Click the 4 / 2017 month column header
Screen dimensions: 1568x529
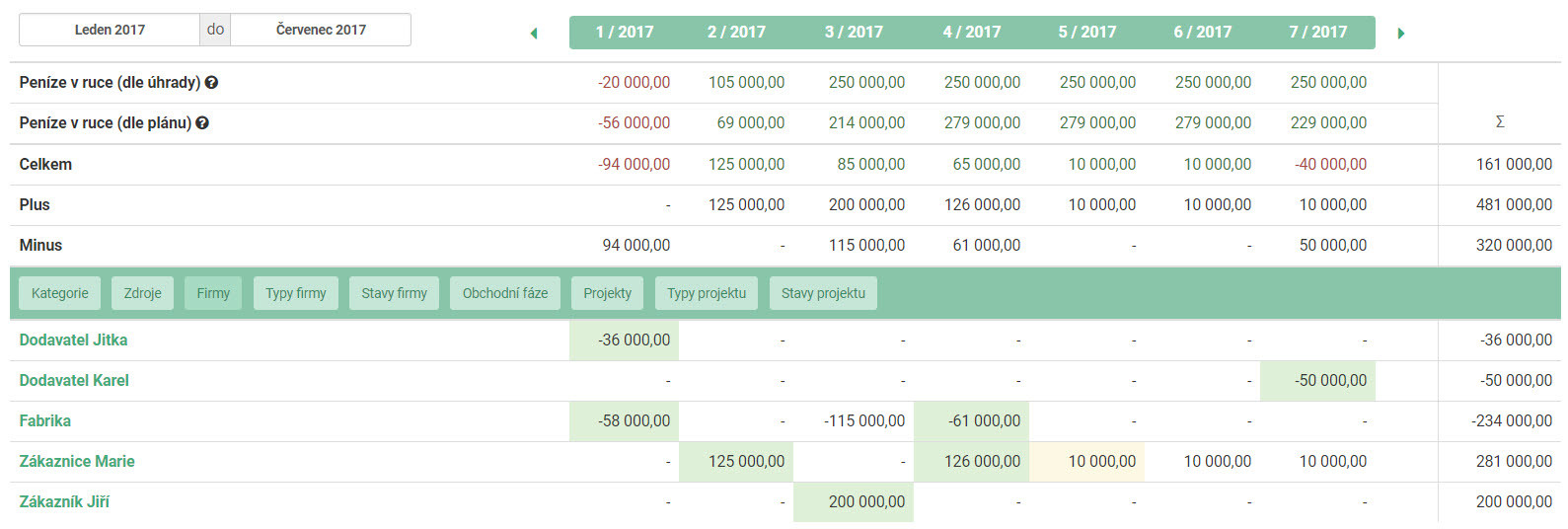971,32
